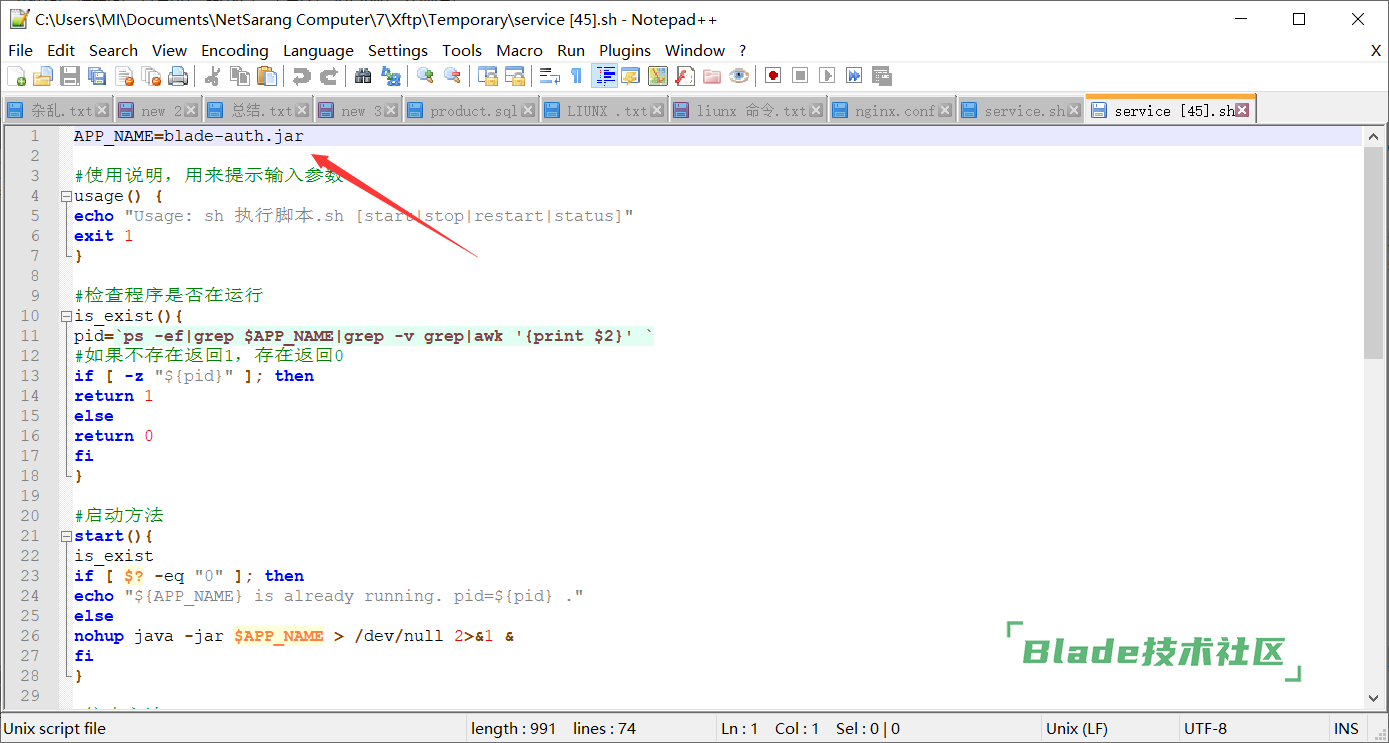Collapse the is_exist() fold marker
This screenshot has width=1389, height=743.
tap(66, 316)
